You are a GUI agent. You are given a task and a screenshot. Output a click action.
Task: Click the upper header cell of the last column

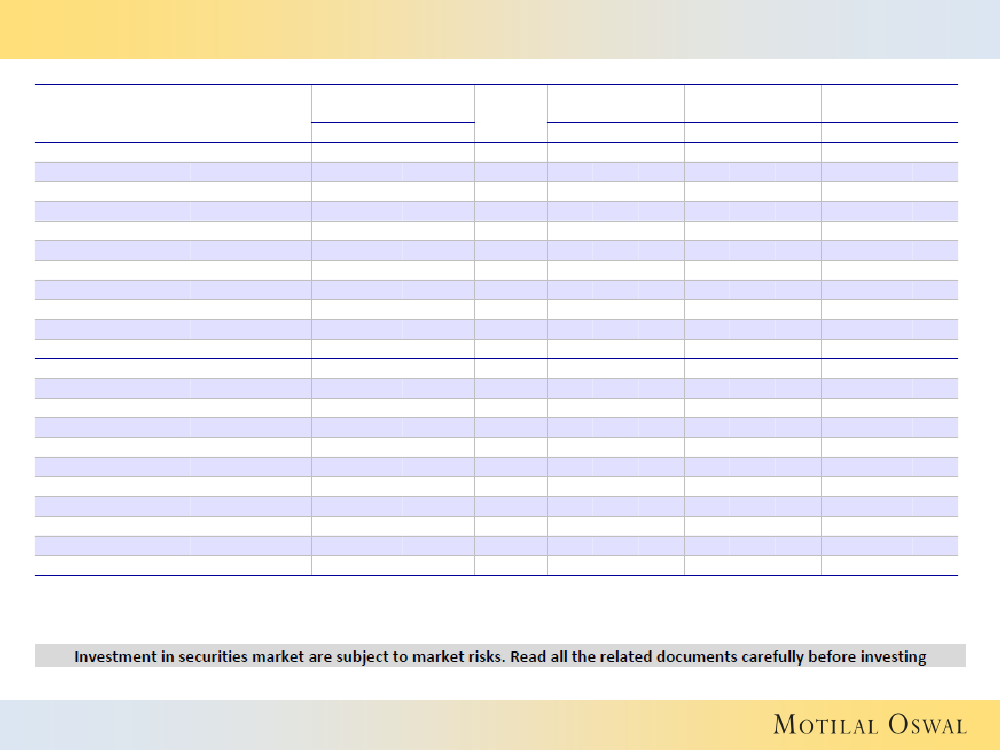(889, 104)
